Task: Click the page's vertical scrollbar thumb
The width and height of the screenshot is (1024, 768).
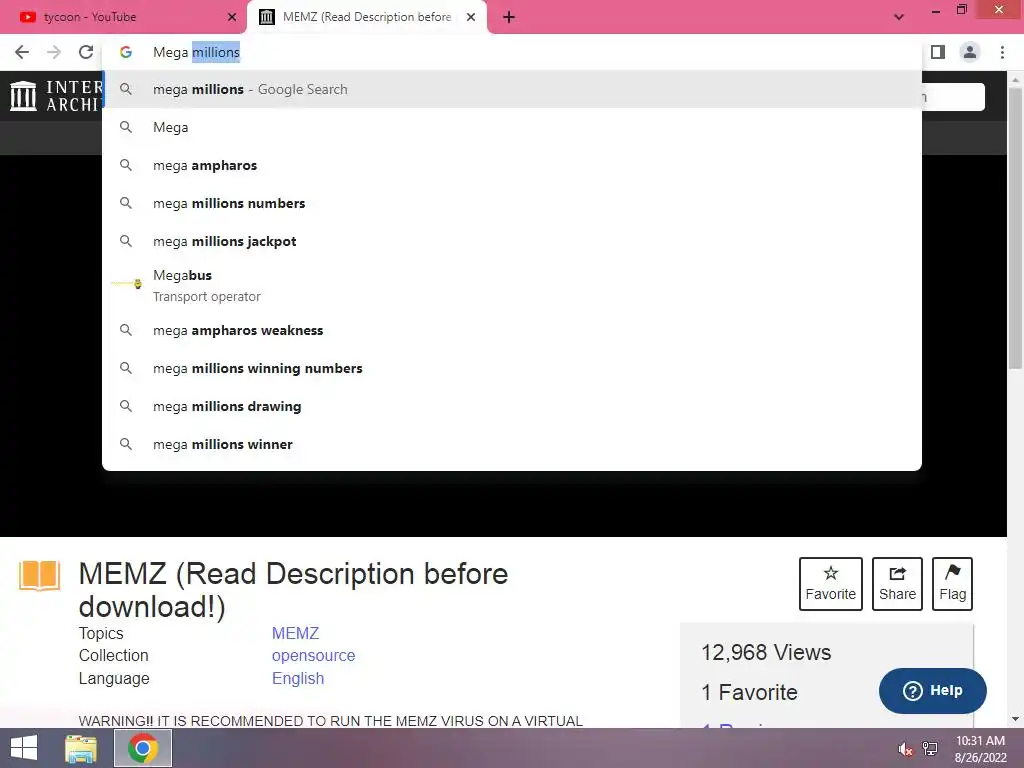Action: [1015, 229]
